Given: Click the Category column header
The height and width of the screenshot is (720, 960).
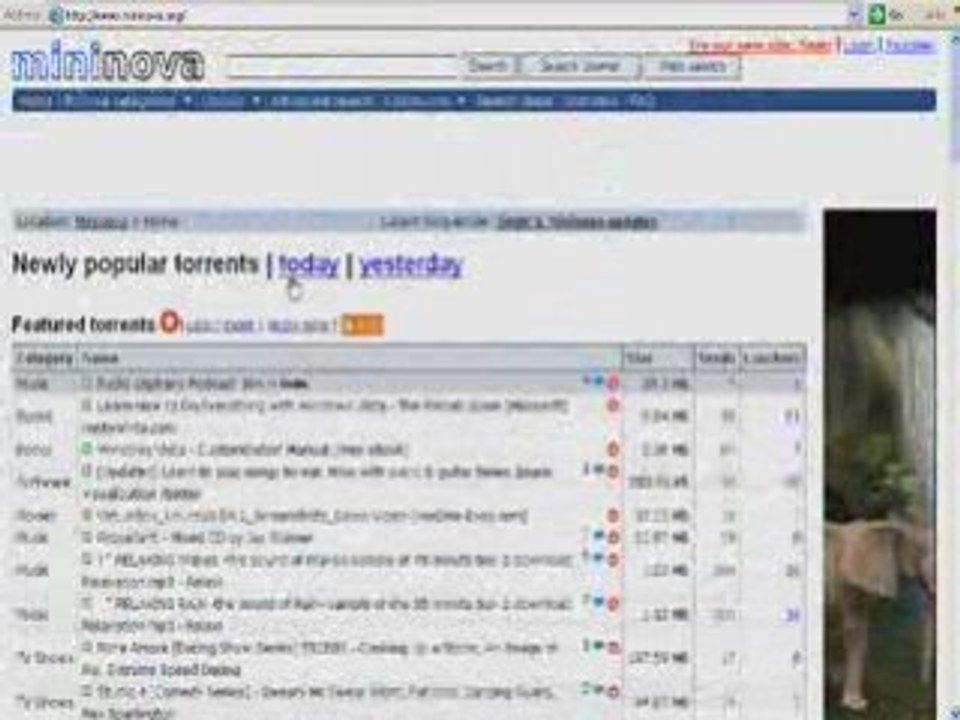Looking at the screenshot, I should [44, 358].
